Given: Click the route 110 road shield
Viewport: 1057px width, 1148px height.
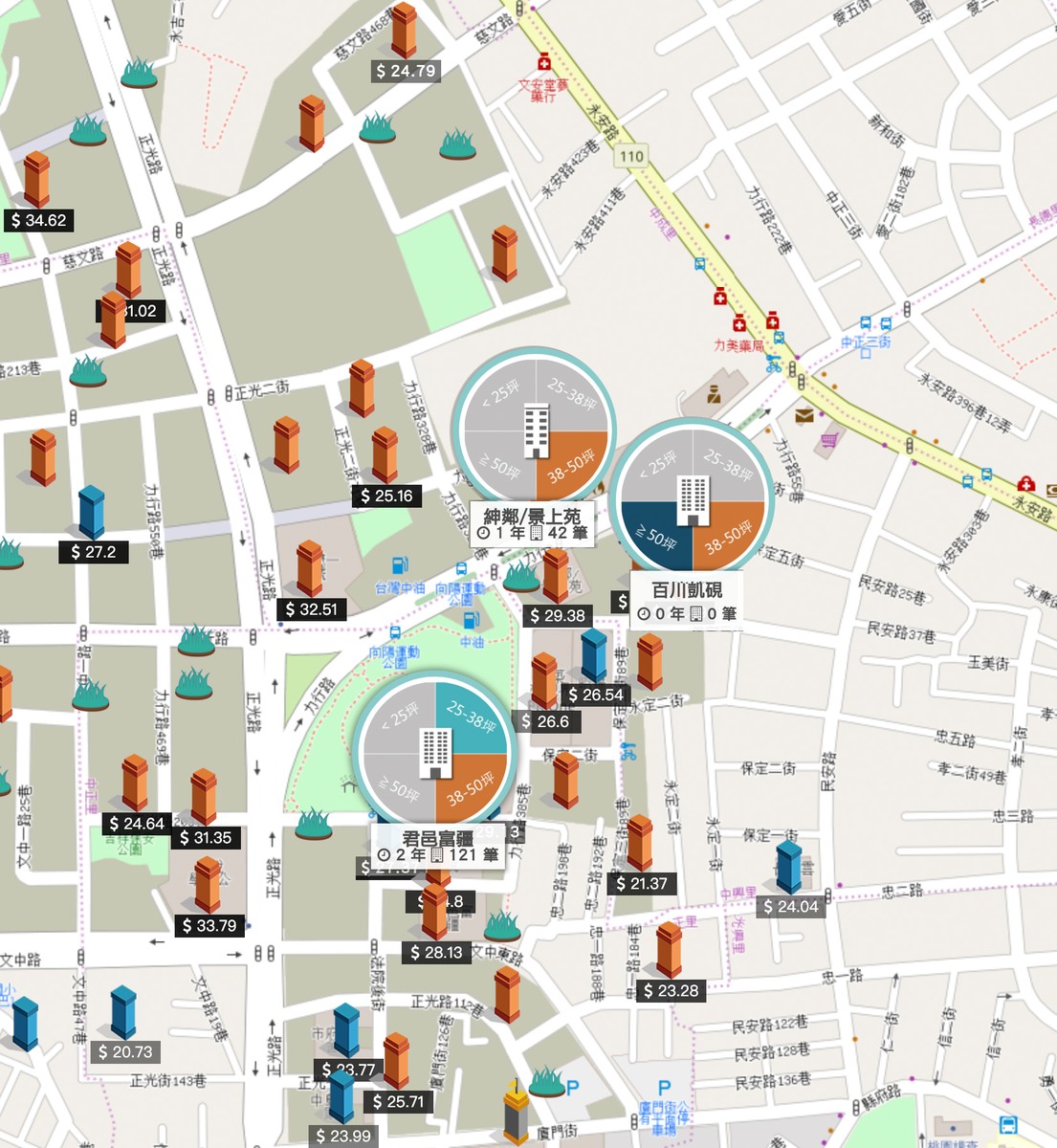Looking at the screenshot, I should coord(631,156).
